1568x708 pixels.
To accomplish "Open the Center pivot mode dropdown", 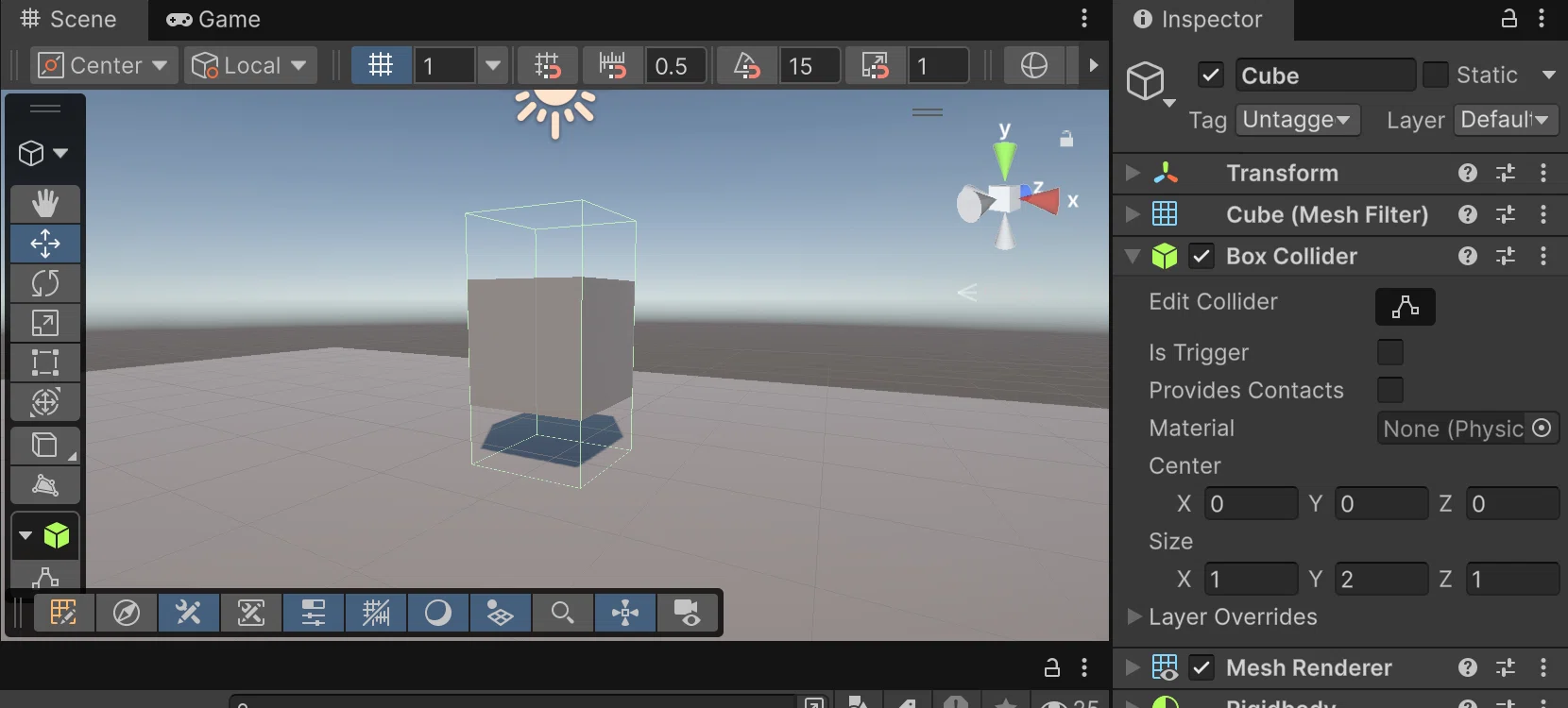I will click(105, 65).
